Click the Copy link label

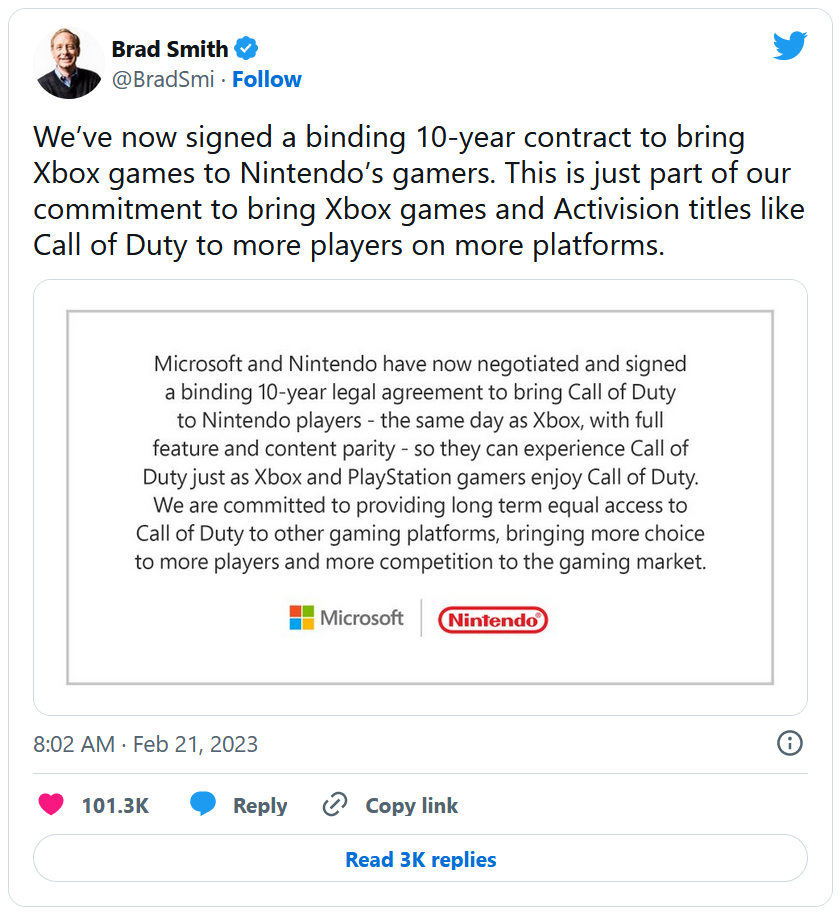(411, 806)
